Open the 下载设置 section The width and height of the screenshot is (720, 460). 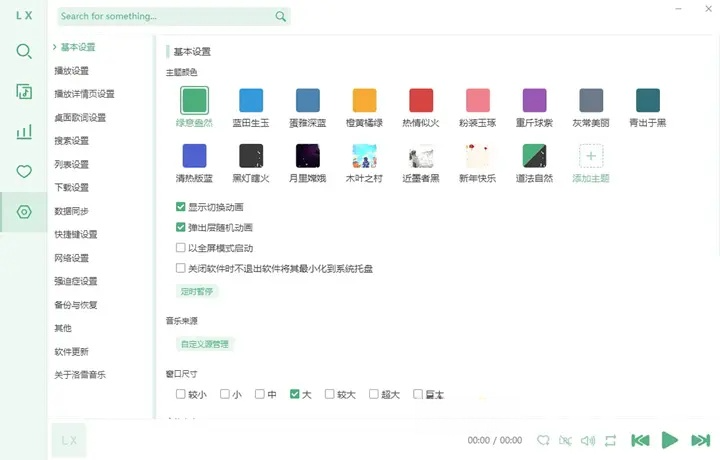click(x=72, y=188)
